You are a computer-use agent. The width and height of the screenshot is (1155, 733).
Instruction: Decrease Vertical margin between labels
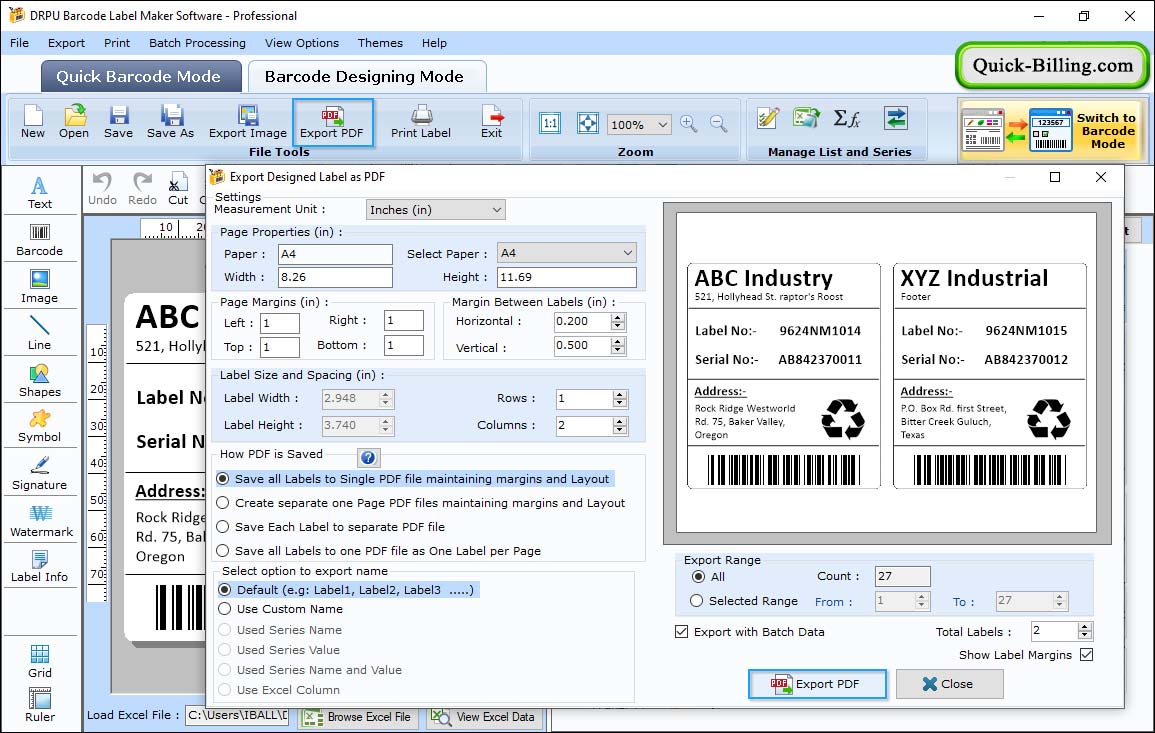tap(619, 350)
